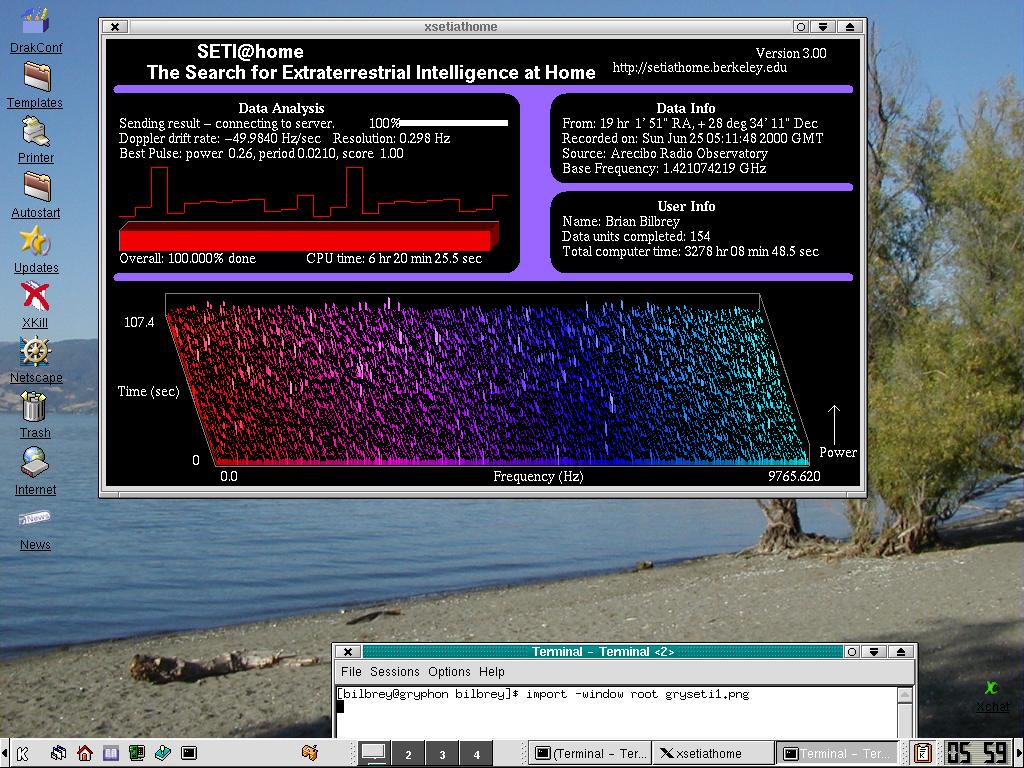This screenshot has width=1024, height=768.
Task: Click the terminal scrollbar up arrow
Action: coord(905,694)
